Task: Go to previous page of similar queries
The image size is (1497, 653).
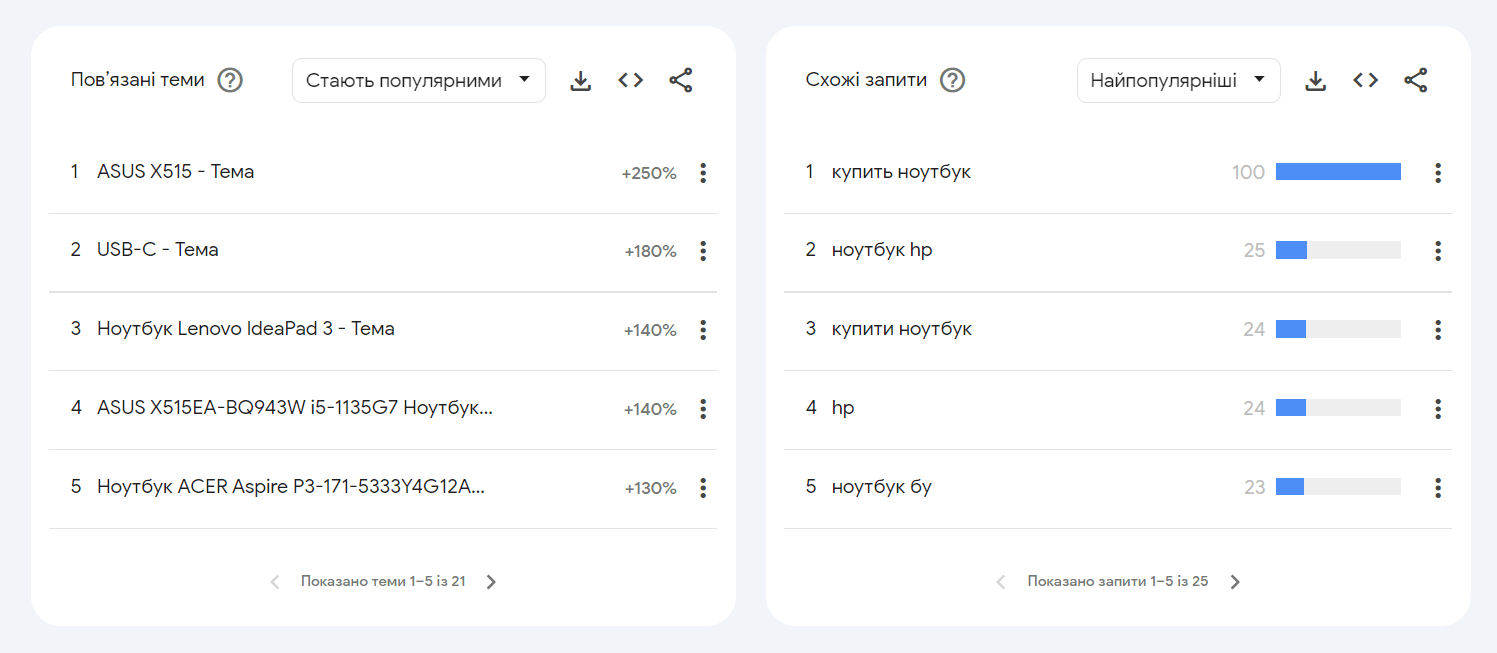Action: click(x=1001, y=582)
